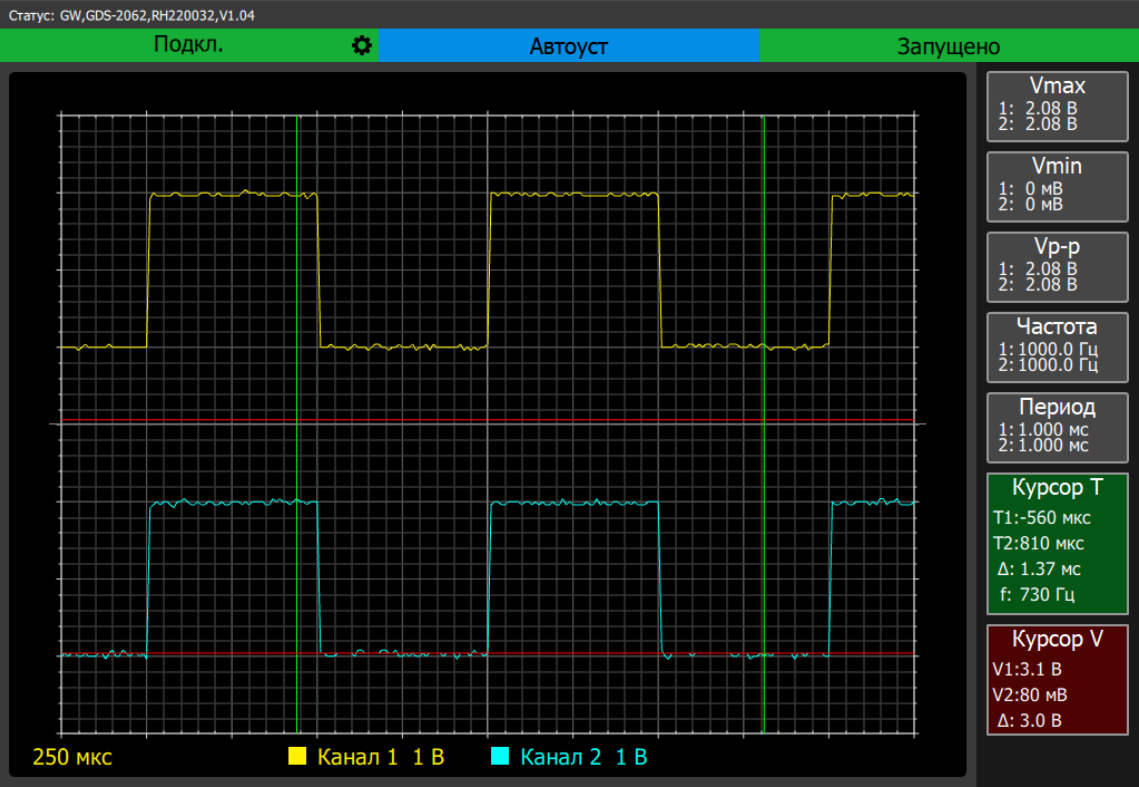Toggle the Запущено run state
This screenshot has width=1139, height=787.
[x=948, y=45]
